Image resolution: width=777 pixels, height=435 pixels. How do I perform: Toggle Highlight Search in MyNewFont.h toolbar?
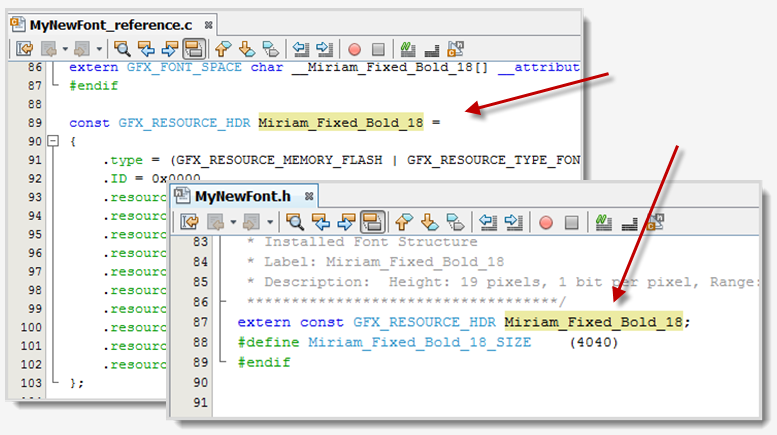[372, 221]
